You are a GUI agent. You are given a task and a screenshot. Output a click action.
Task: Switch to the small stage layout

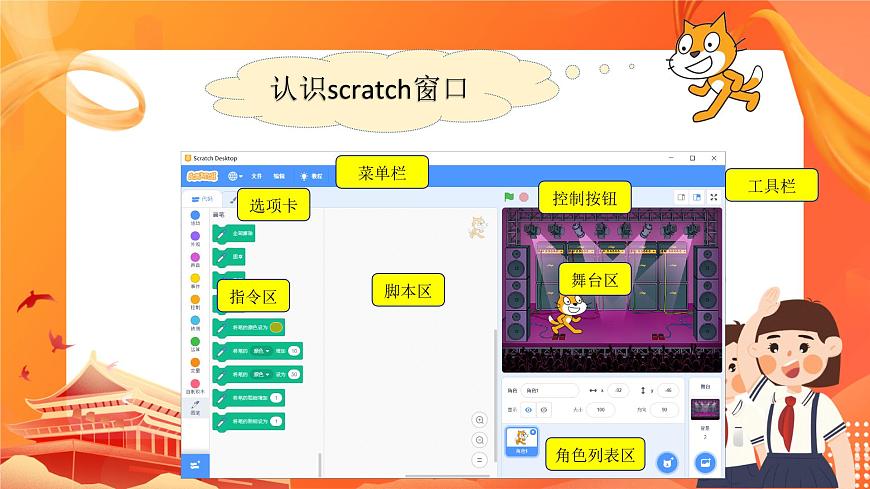pos(681,197)
